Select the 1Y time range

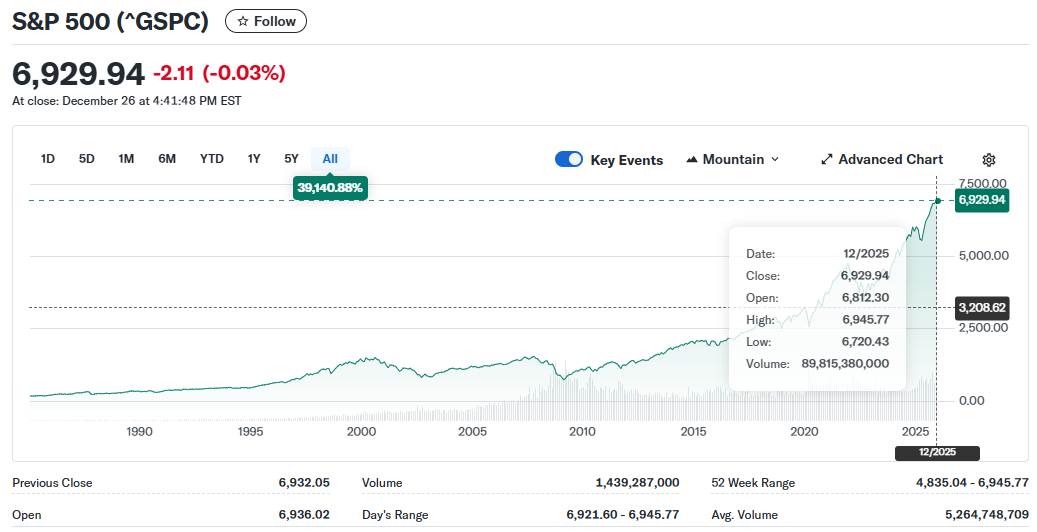coord(254,159)
